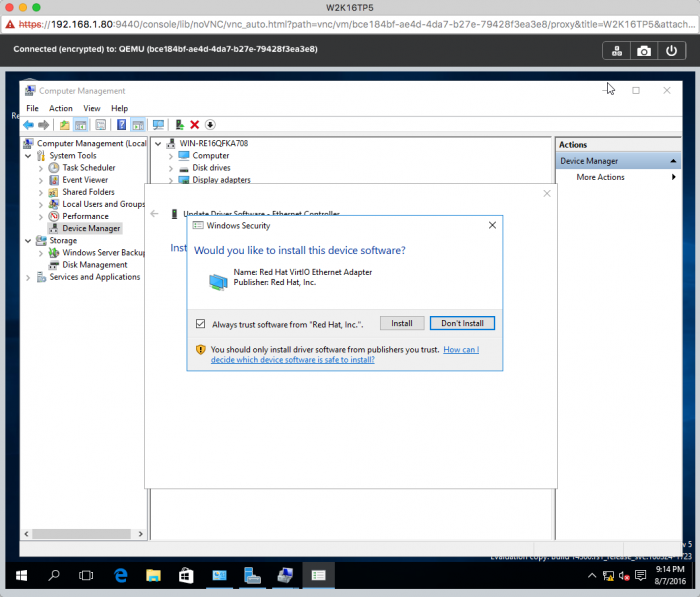
Task: Show hidden tray icons chevron
Action: click(x=592, y=576)
